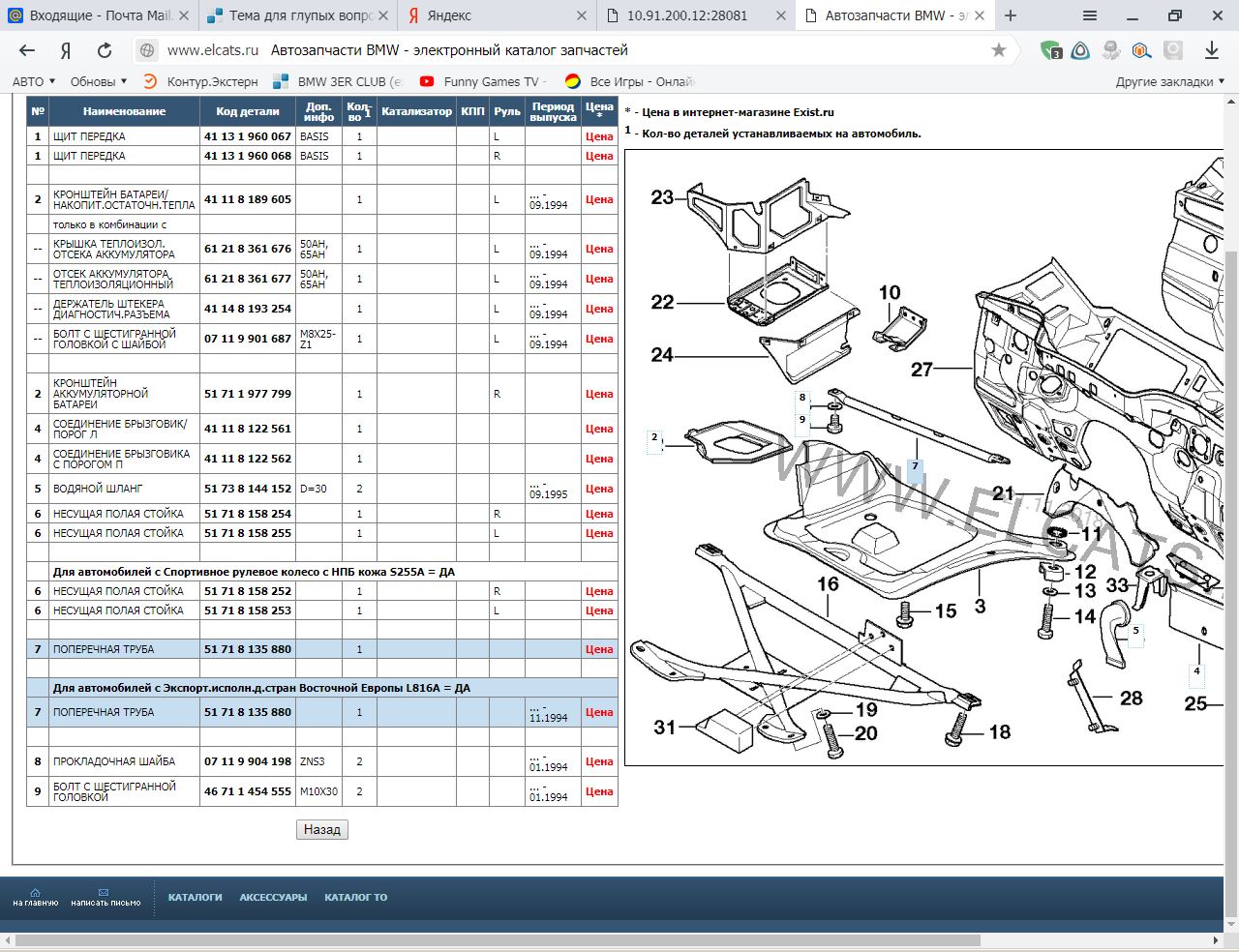
Task: Expand the АВТО bookmarks folder
Action: point(34,81)
